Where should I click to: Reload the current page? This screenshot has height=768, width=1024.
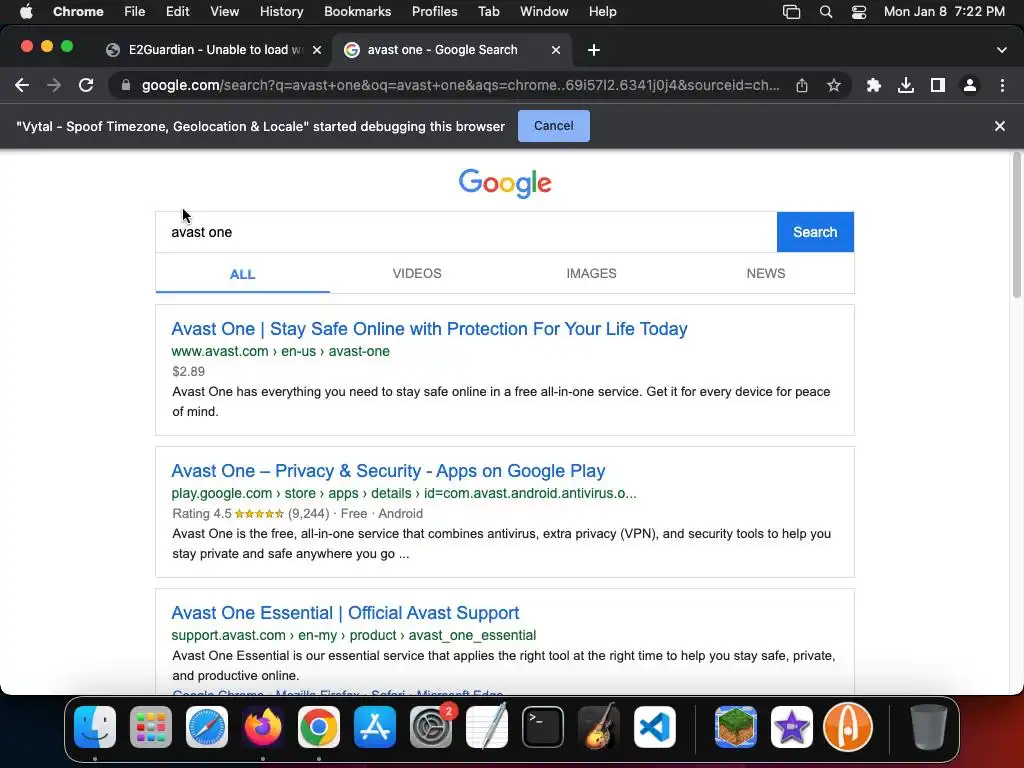86,85
